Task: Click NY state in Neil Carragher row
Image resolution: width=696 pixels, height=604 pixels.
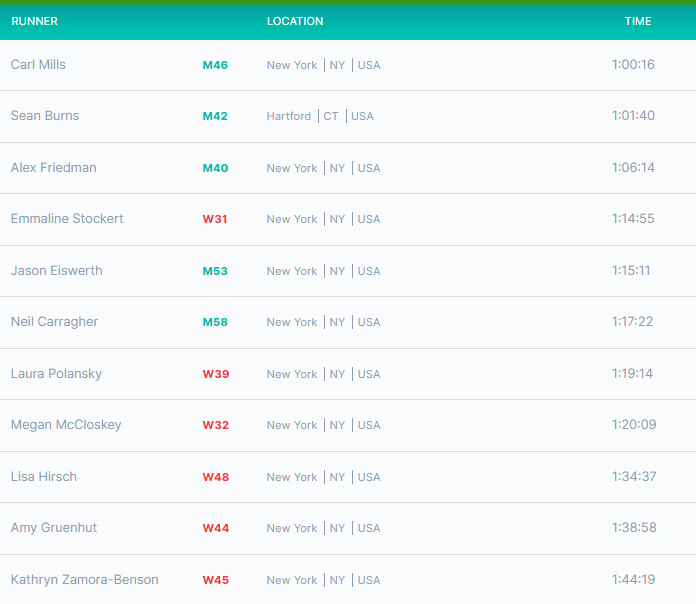Action: click(x=337, y=322)
